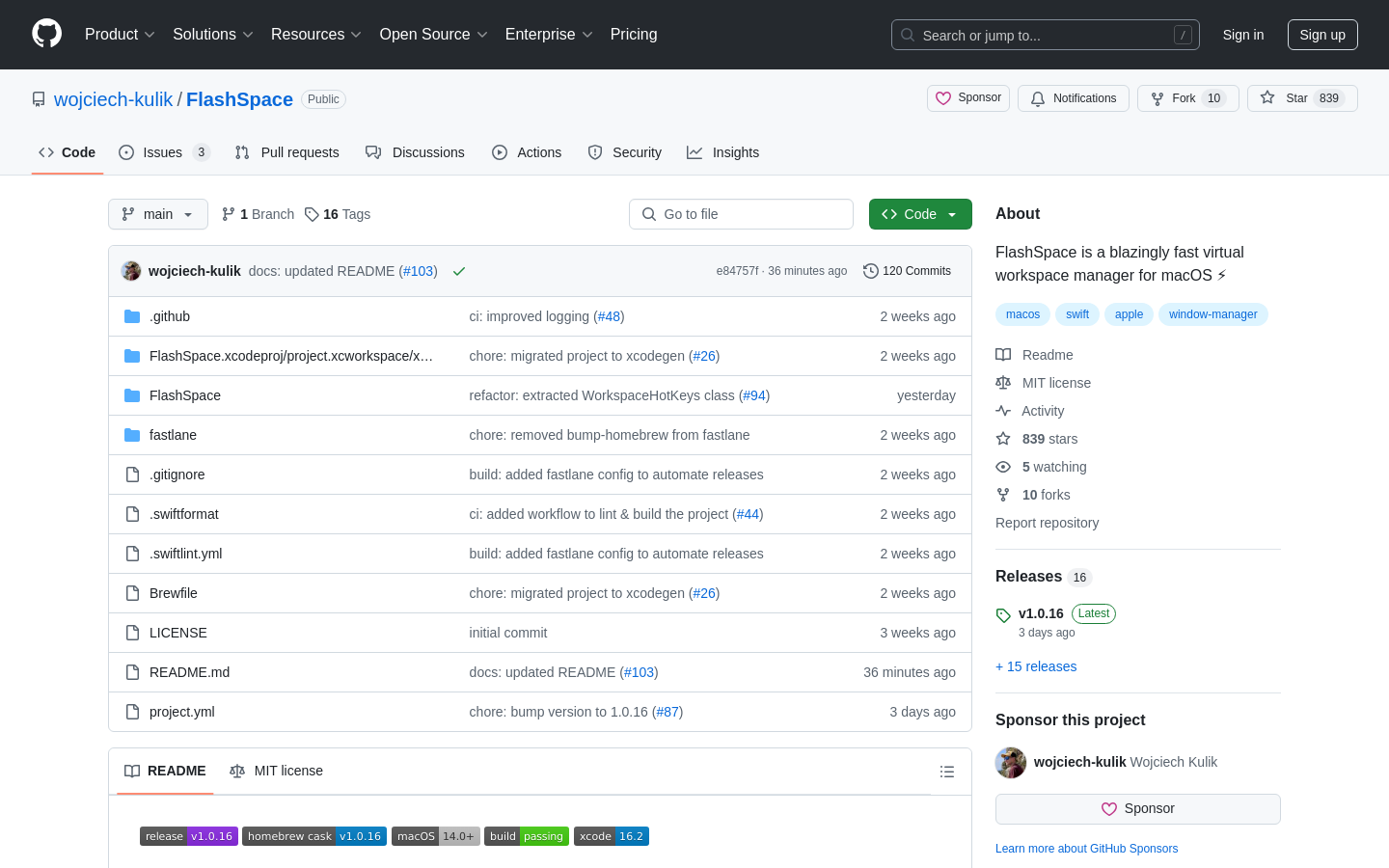
Task: Switch to the Issues tab
Action: point(164,152)
